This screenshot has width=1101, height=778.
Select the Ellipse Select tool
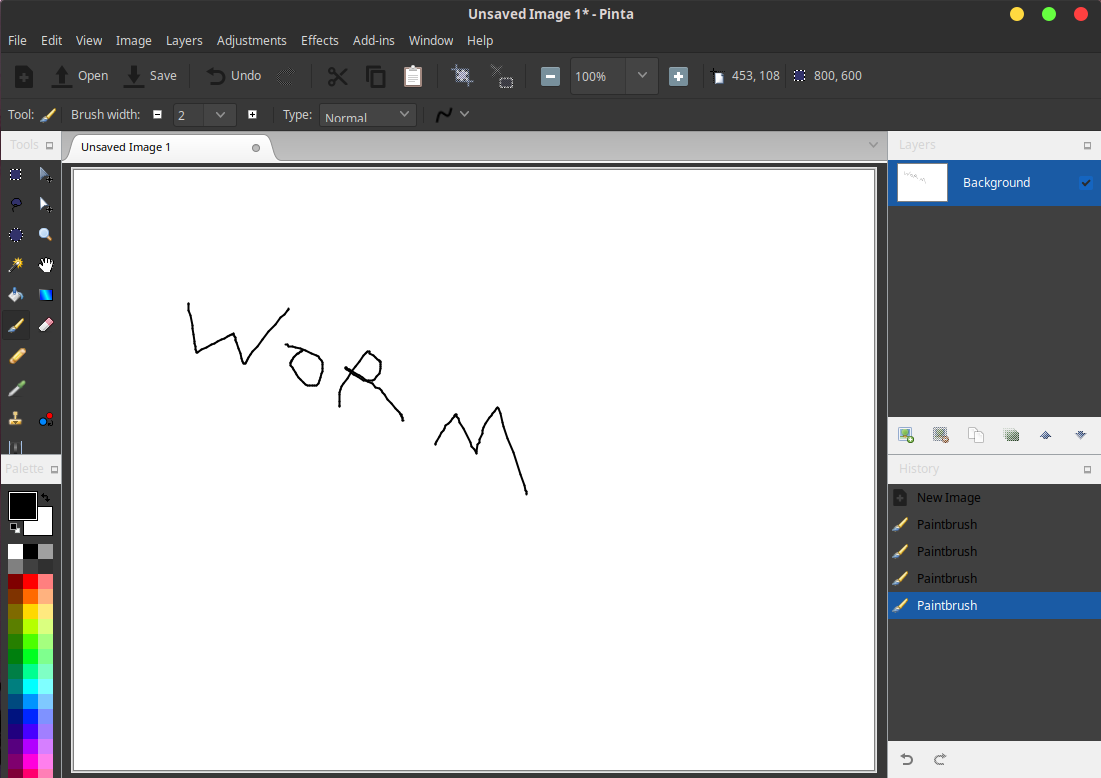15,235
